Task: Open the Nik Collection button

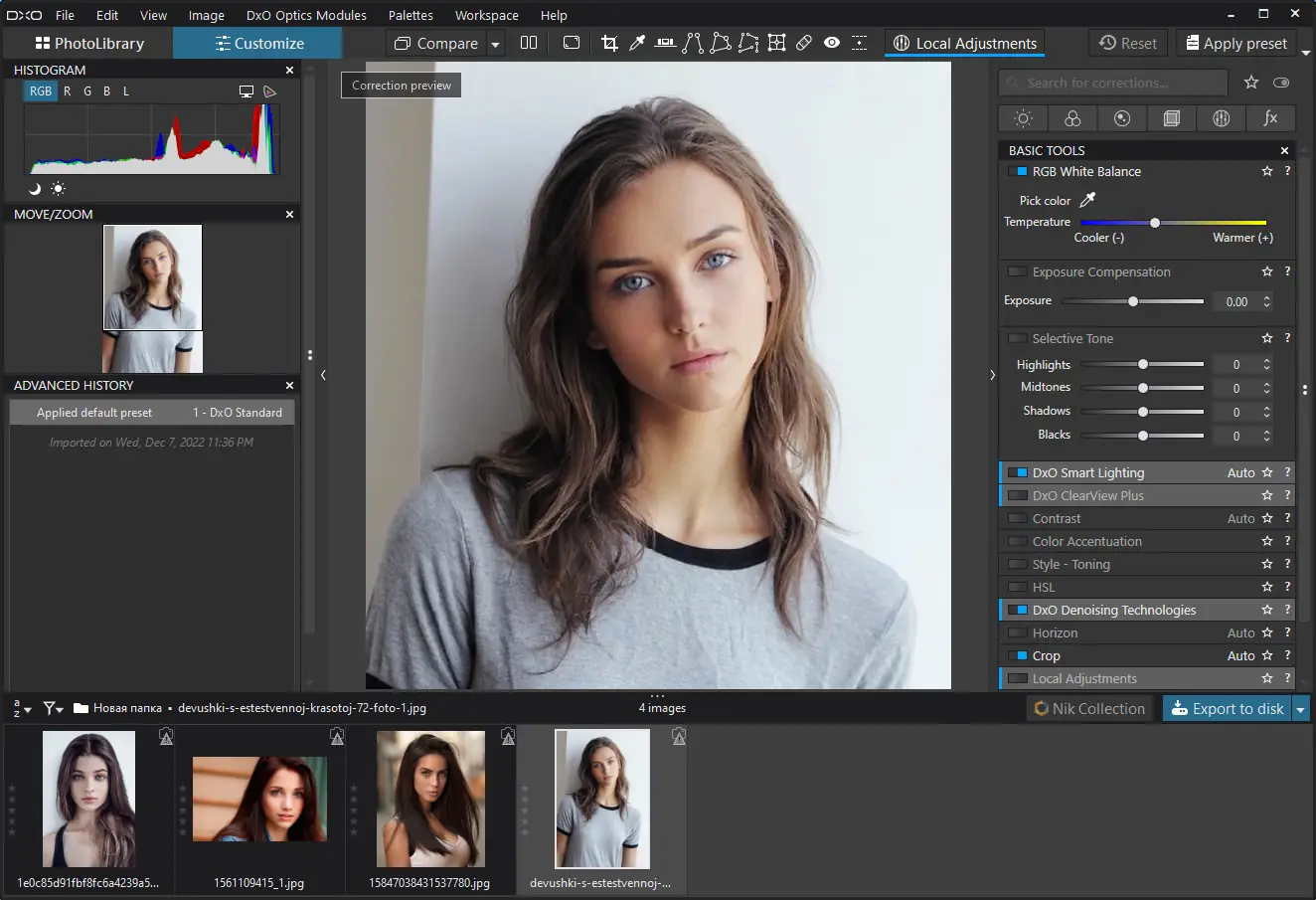Action: click(x=1089, y=708)
